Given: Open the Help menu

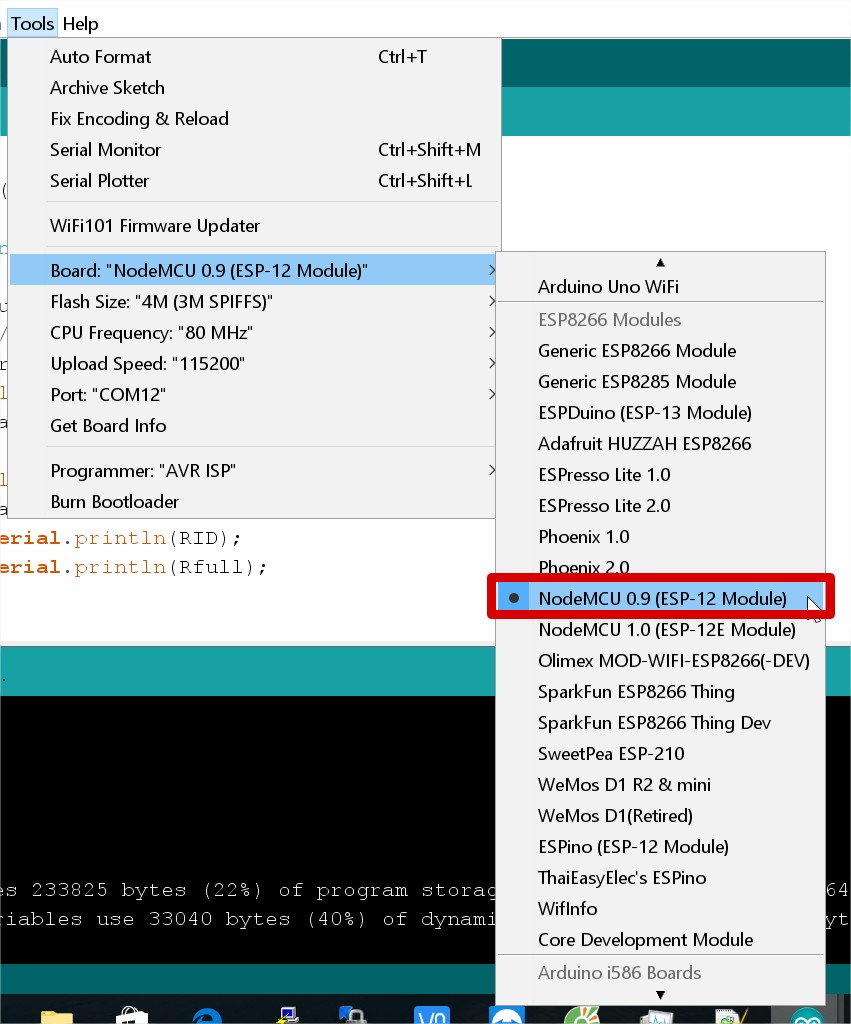Looking at the screenshot, I should (x=80, y=24).
